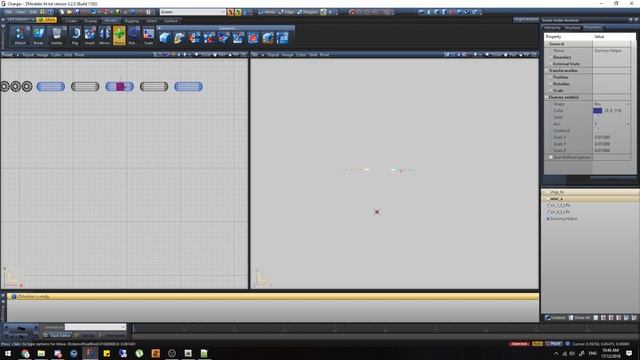
Task: Choose the Flip tool
Action: [x=75, y=36]
